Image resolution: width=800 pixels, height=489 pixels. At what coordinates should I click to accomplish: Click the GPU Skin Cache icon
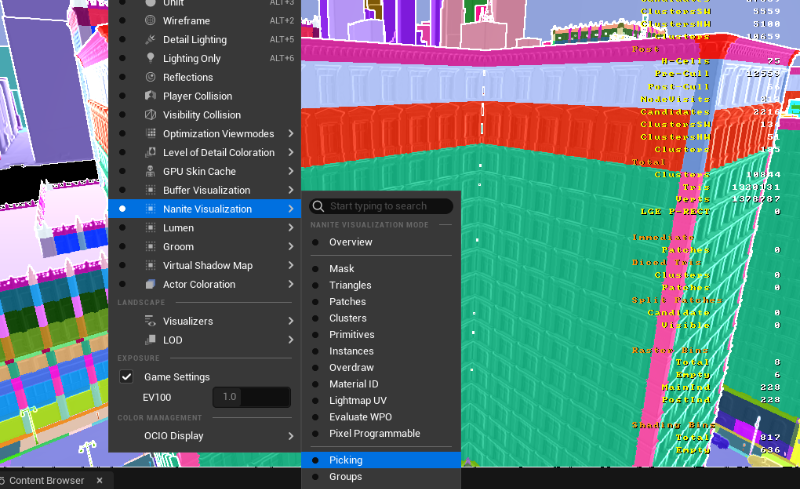(x=150, y=171)
